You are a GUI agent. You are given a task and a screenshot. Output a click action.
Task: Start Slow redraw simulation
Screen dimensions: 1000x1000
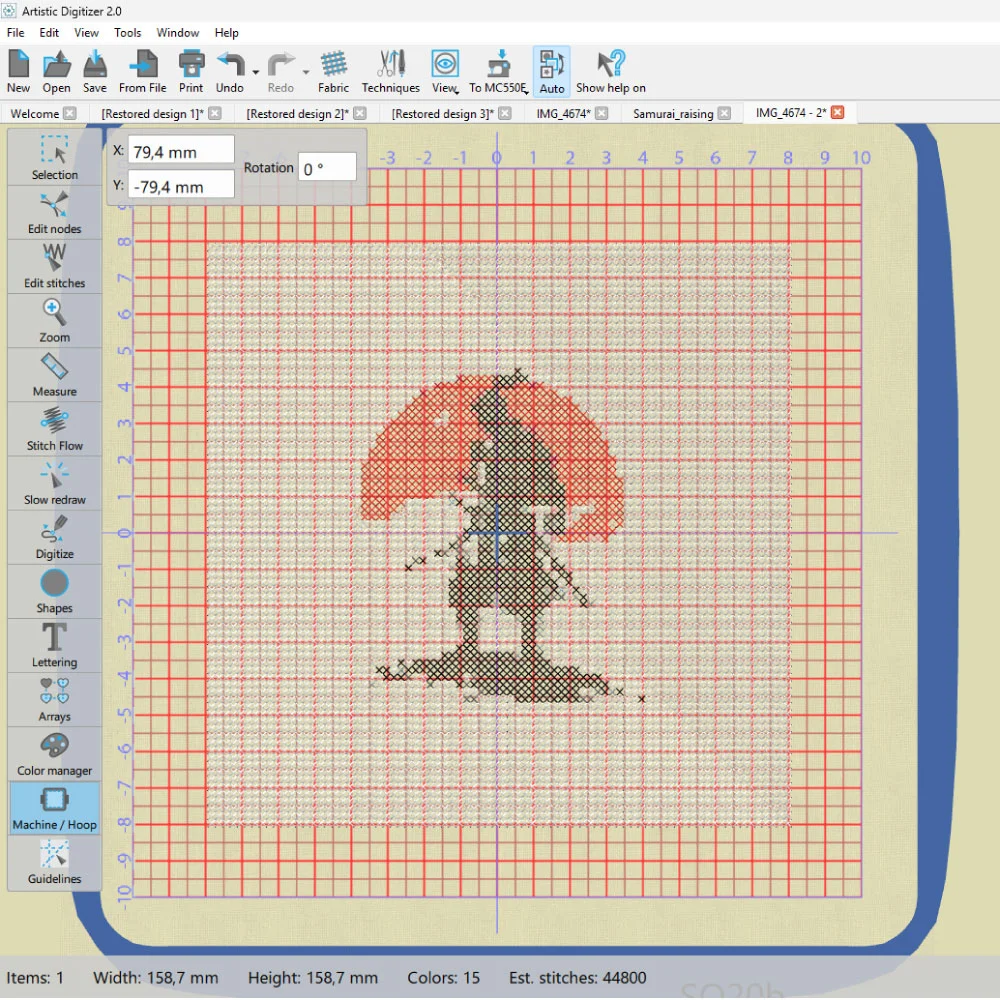click(54, 482)
